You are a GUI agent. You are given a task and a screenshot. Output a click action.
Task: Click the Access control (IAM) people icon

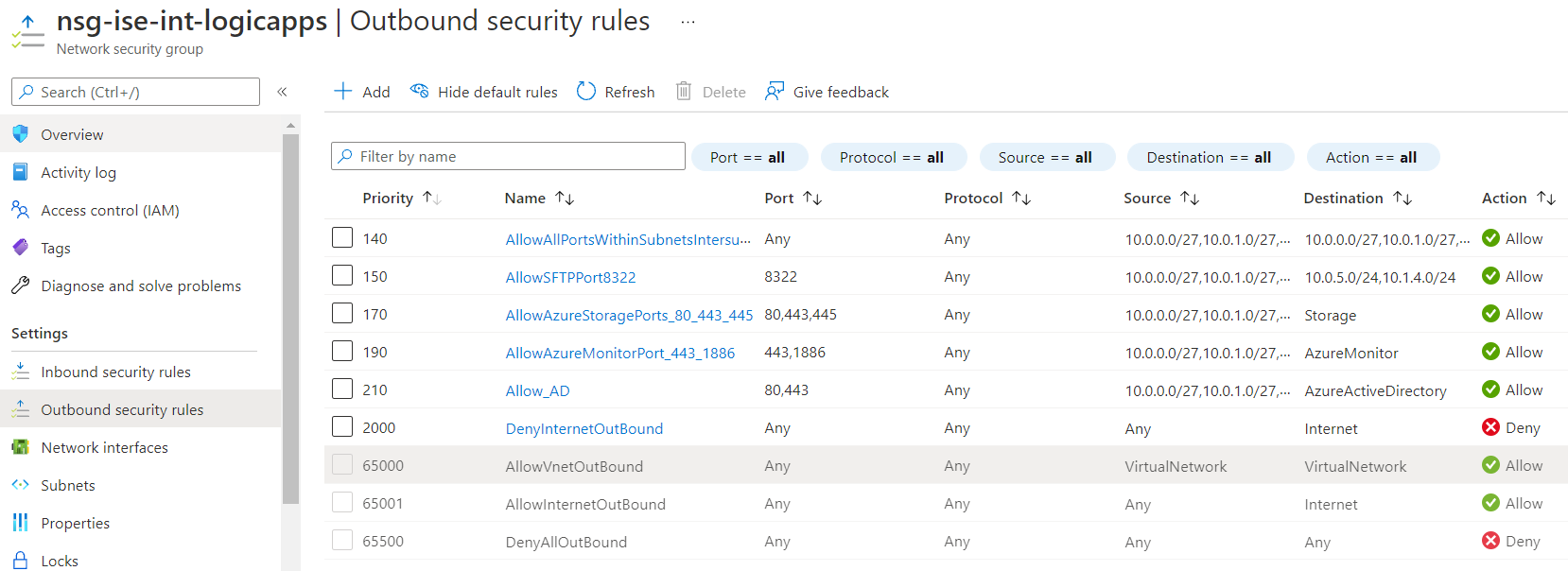[x=20, y=210]
